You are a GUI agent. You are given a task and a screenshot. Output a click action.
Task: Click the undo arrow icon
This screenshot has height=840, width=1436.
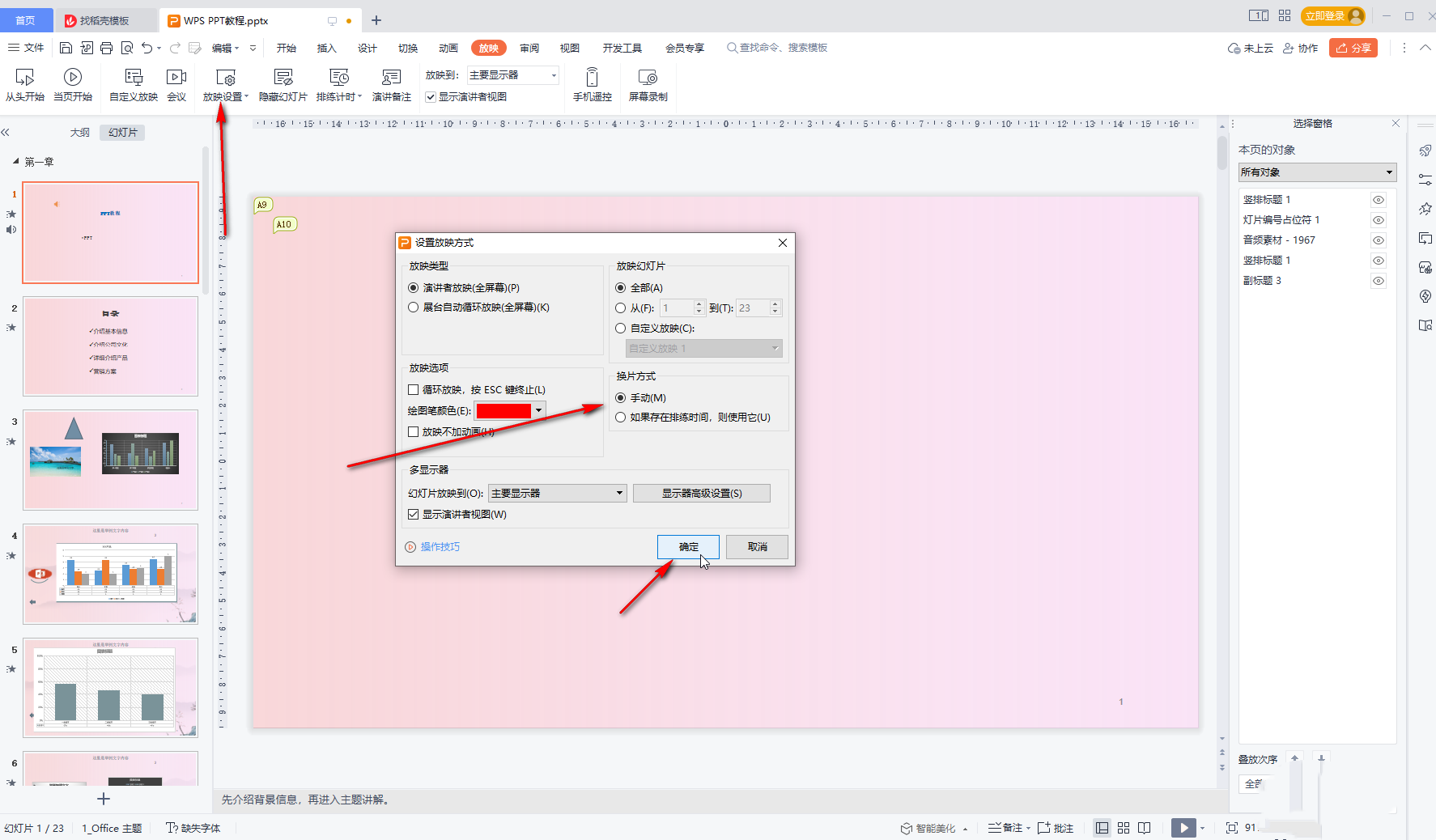[147, 48]
